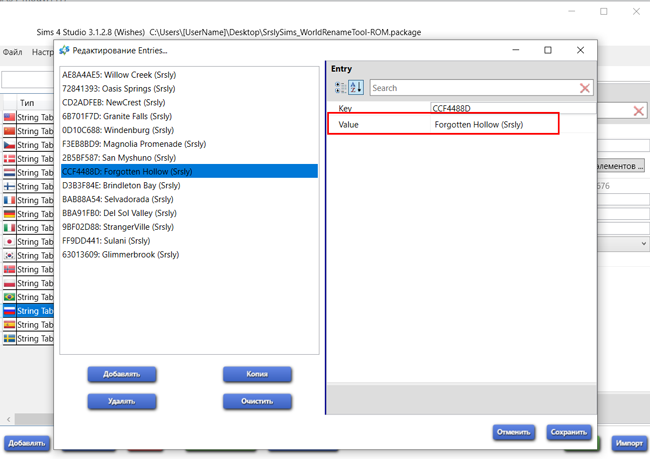Clear the Entry search with red X
The width and height of the screenshot is (650, 459).
pyautogui.click(x=585, y=88)
